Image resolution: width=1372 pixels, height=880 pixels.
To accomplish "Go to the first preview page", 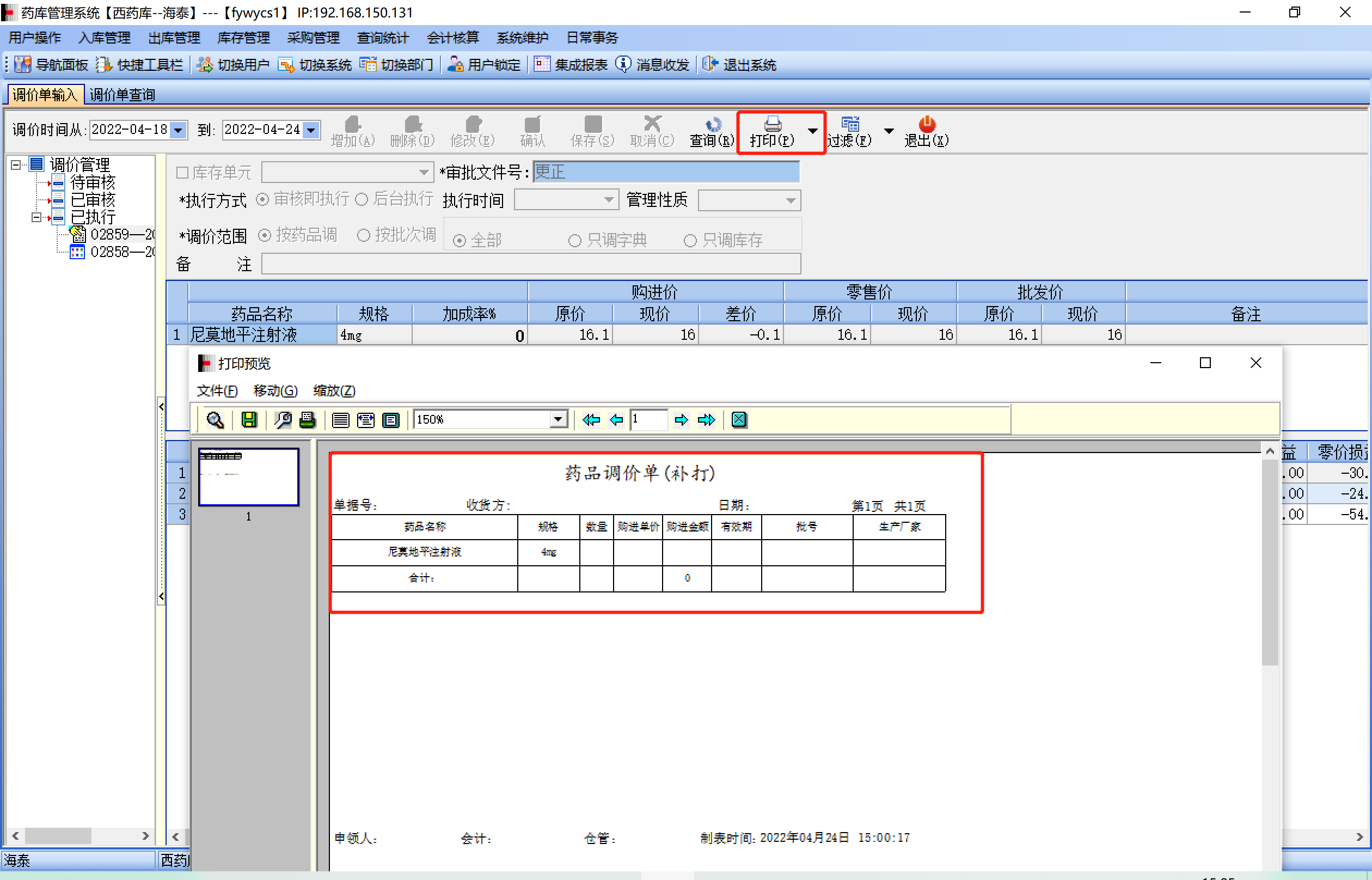I will (591, 420).
